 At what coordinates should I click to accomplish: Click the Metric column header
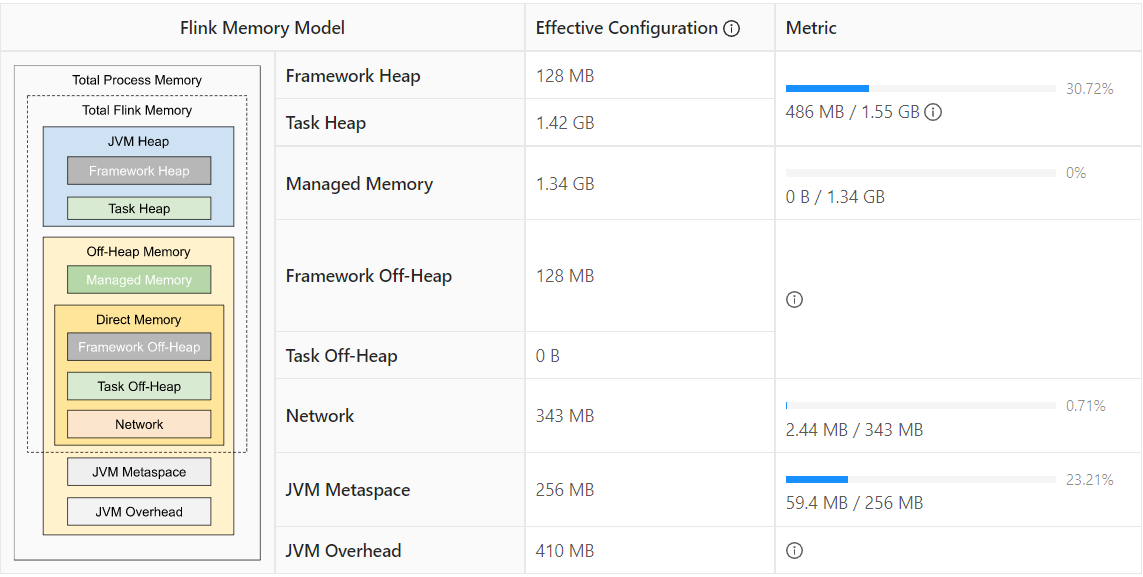[811, 28]
